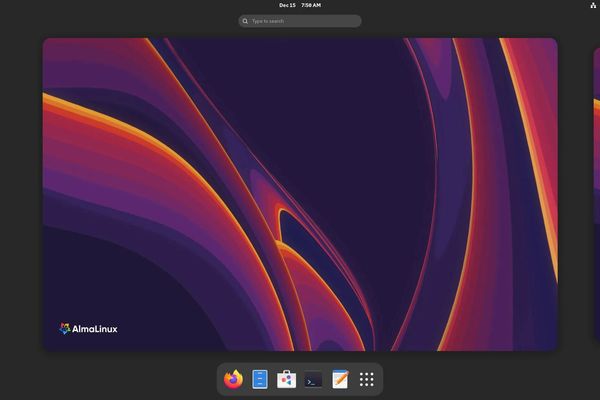
Task: Expand notifications by clicking "7:58 AM"
Action: 311,5
